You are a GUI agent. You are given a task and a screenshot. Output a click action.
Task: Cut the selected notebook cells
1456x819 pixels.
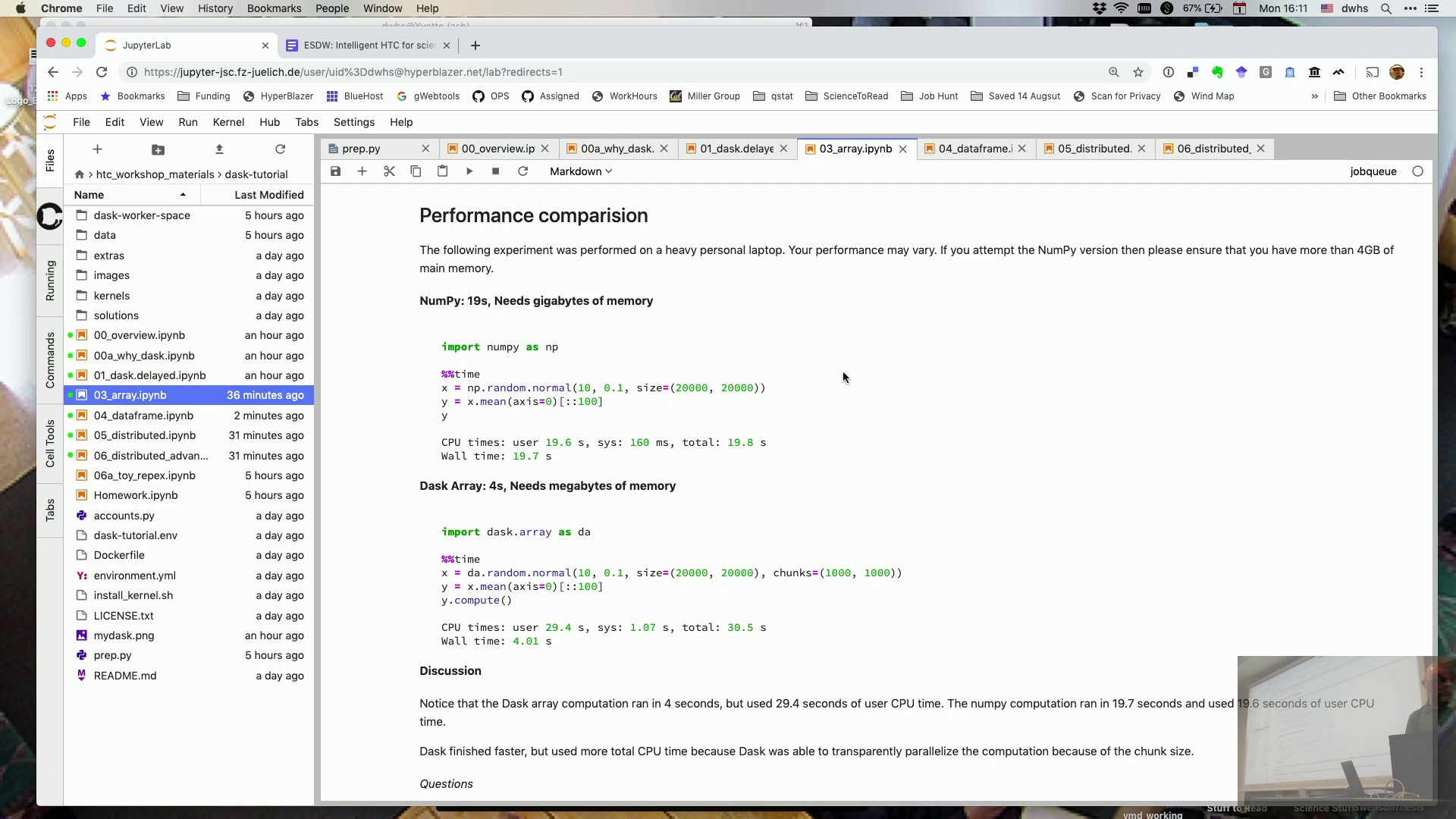pos(389,171)
